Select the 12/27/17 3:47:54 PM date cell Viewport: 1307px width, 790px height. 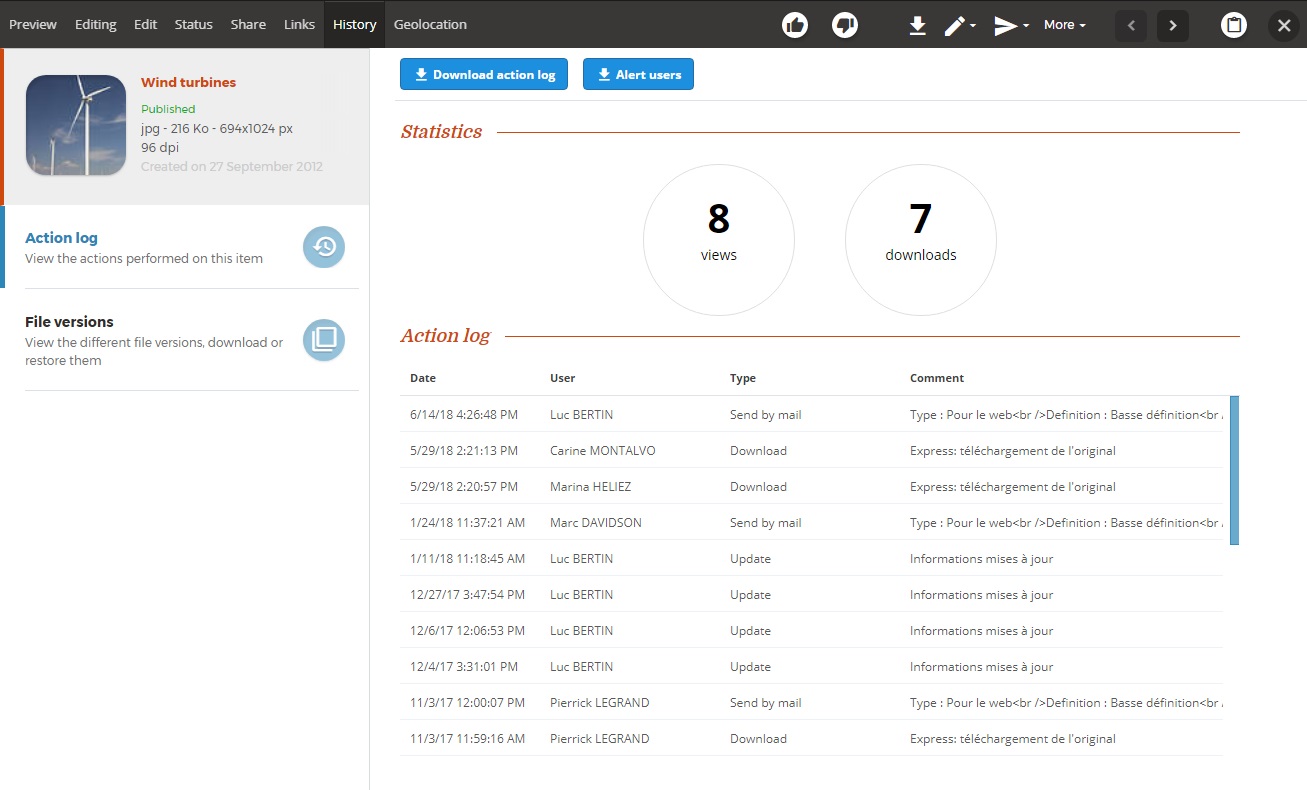click(x=467, y=595)
